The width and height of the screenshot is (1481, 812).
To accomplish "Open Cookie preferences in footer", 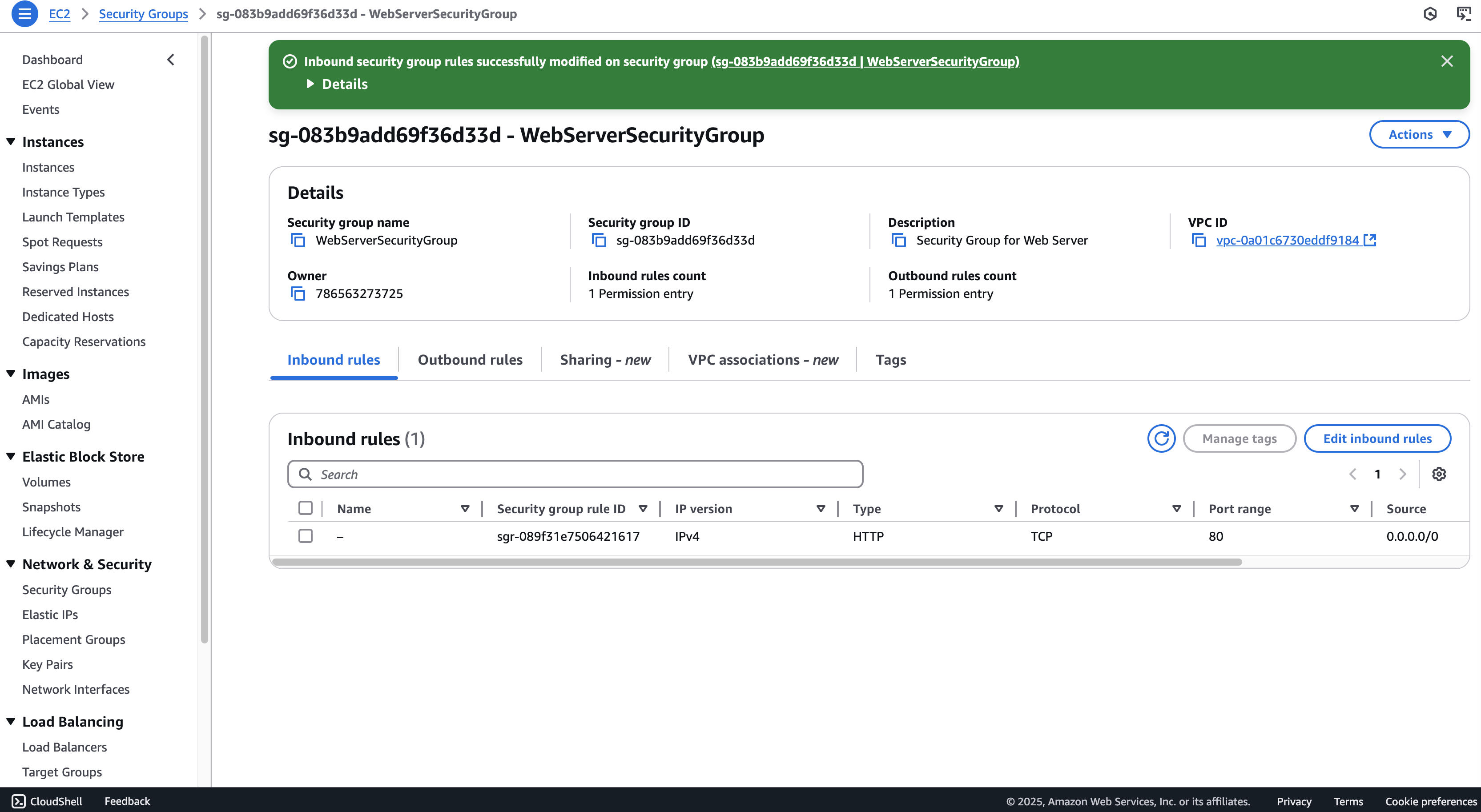I will [x=1430, y=801].
